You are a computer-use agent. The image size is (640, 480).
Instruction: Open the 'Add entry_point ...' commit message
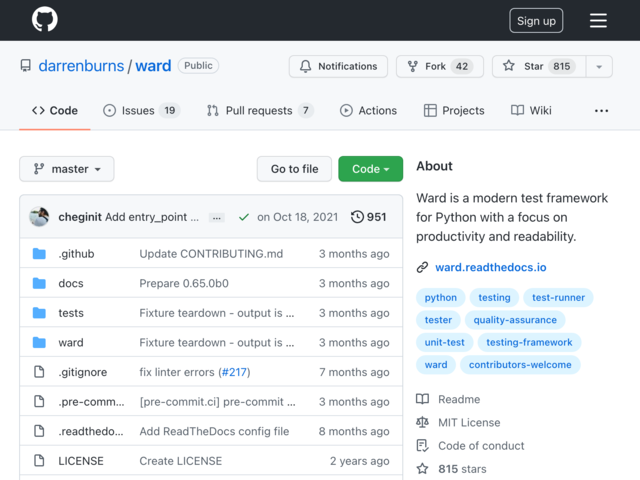152,217
